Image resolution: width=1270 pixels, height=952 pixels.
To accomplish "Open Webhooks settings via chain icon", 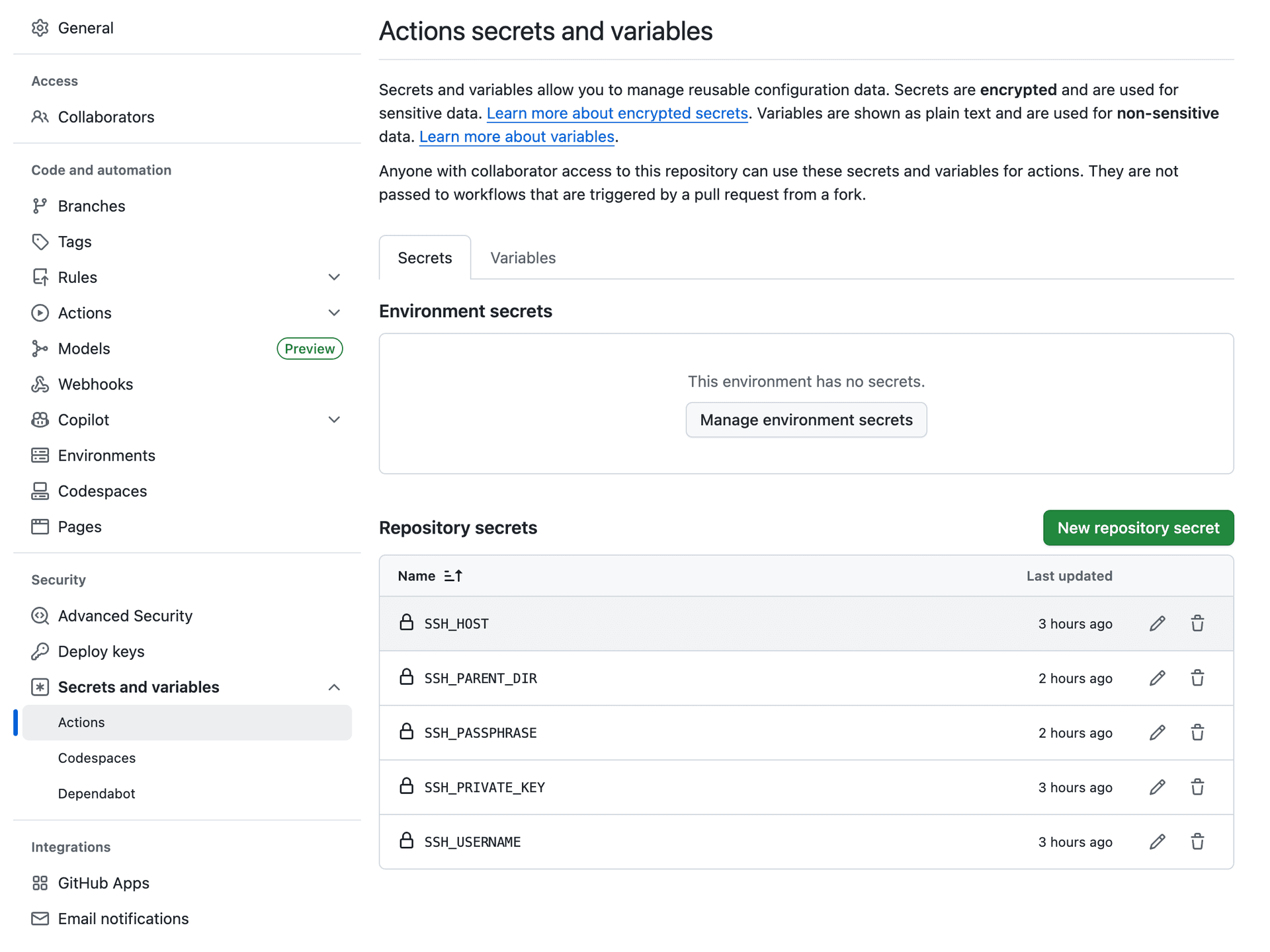I will [40, 383].
